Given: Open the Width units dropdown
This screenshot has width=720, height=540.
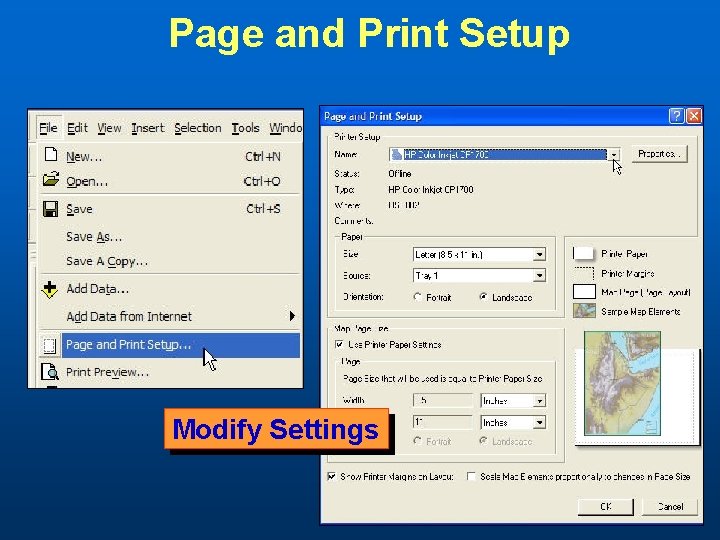Looking at the screenshot, I should pos(539,401).
